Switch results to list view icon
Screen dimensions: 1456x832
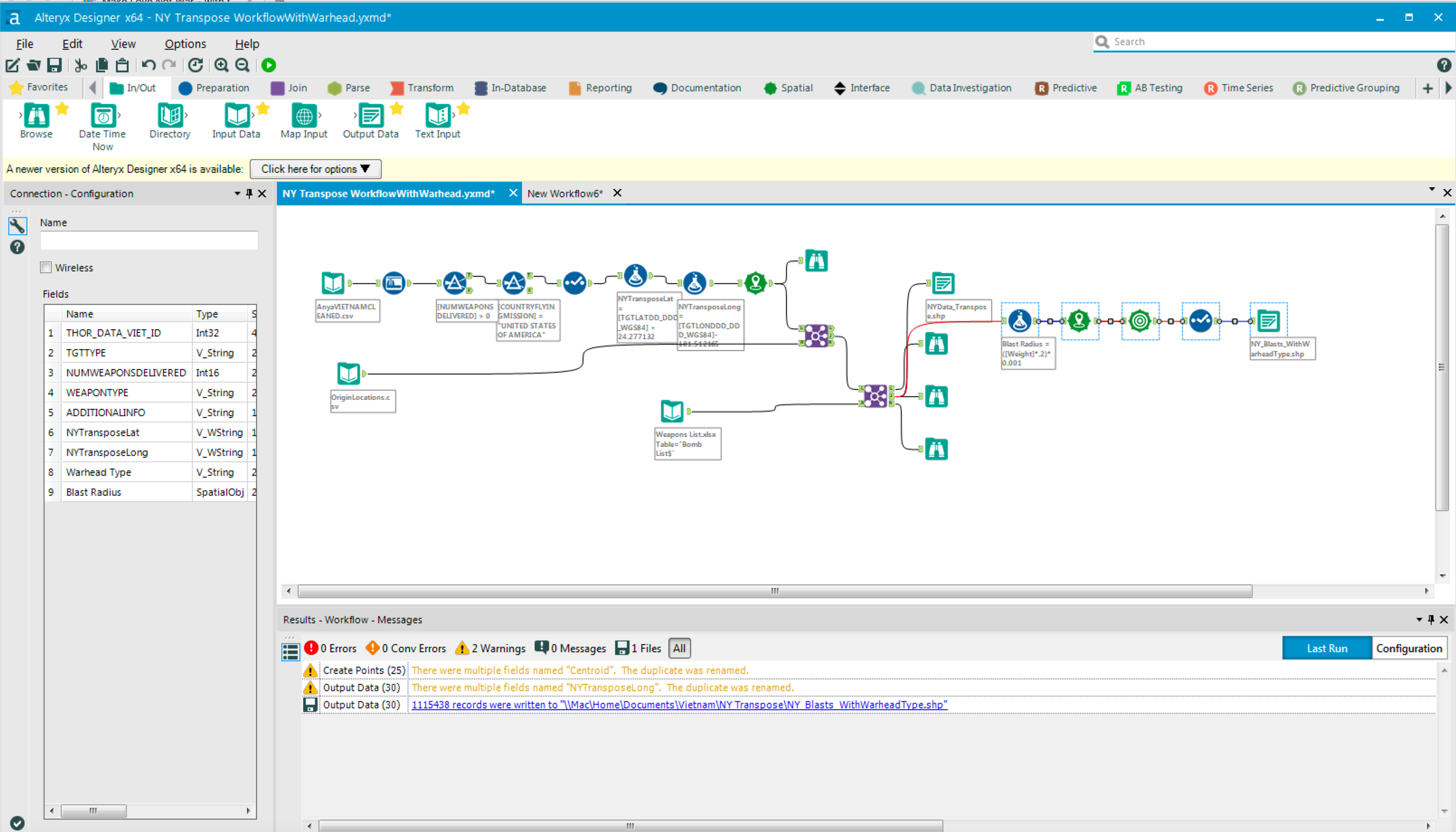coord(290,651)
